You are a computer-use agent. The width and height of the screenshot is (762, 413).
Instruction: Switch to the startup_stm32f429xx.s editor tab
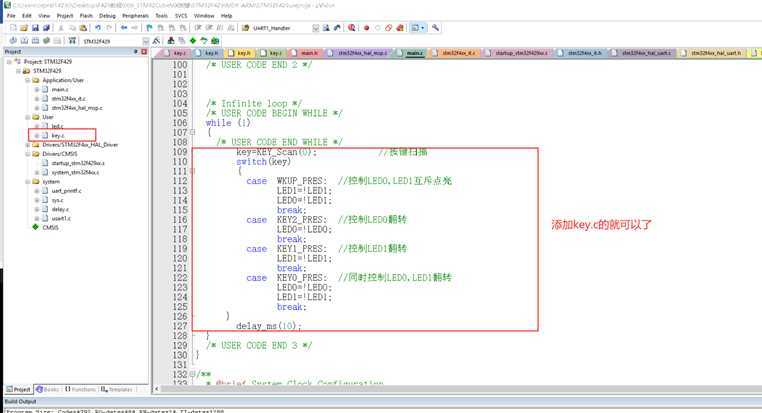517,53
